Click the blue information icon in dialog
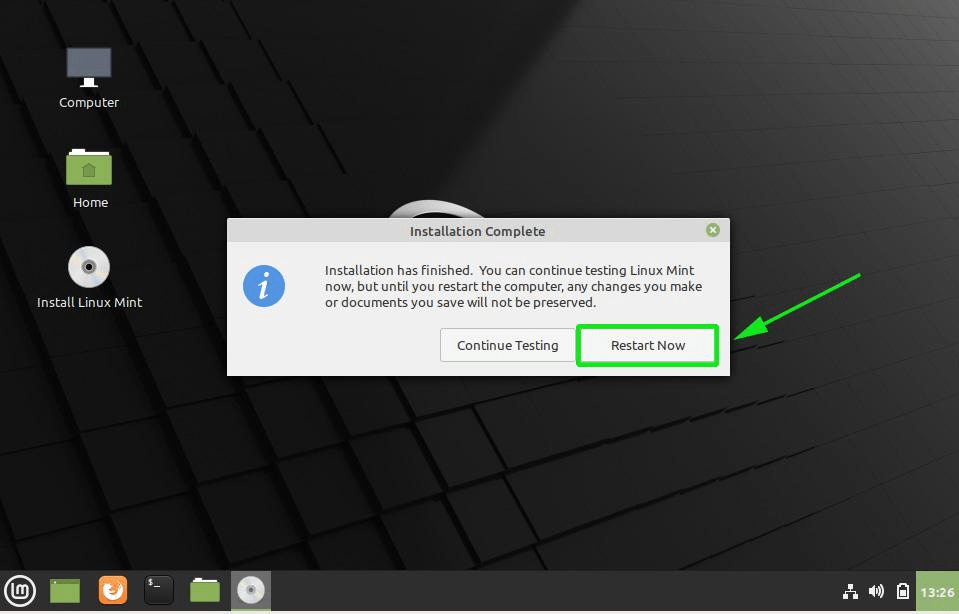The image size is (959, 614). click(264, 286)
